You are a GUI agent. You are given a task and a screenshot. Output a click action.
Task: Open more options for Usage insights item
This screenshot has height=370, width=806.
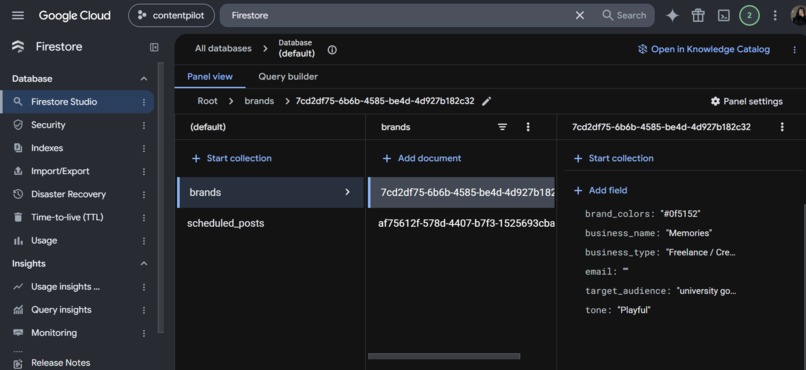click(144, 287)
